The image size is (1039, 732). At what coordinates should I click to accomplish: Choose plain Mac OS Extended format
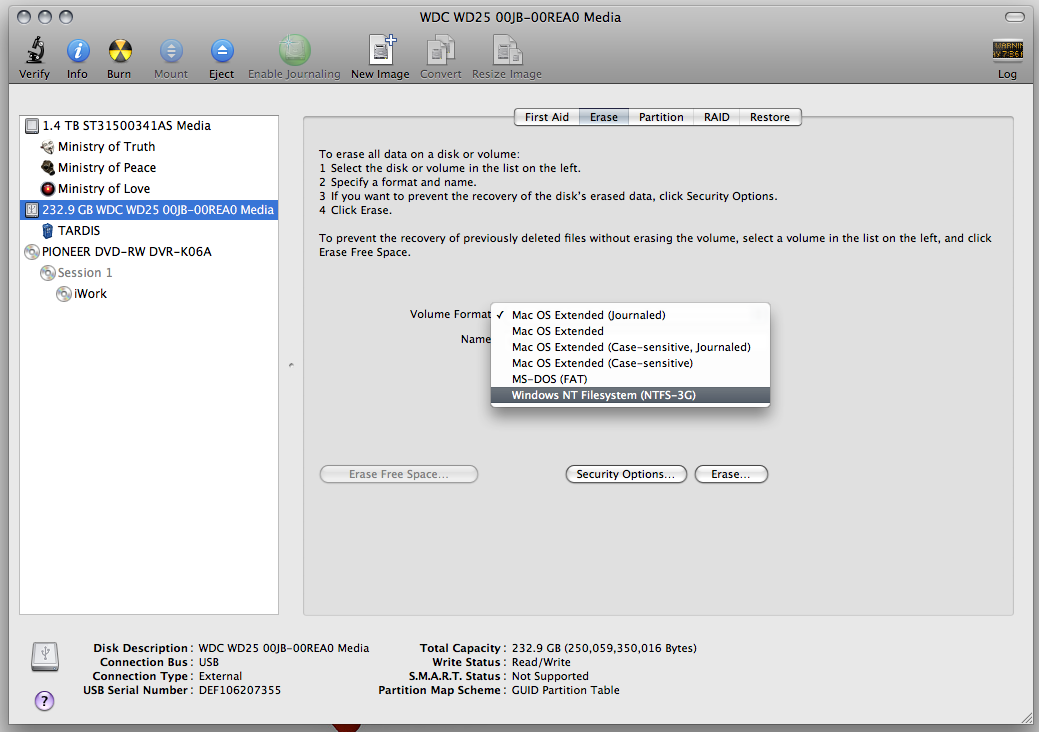tap(630, 331)
